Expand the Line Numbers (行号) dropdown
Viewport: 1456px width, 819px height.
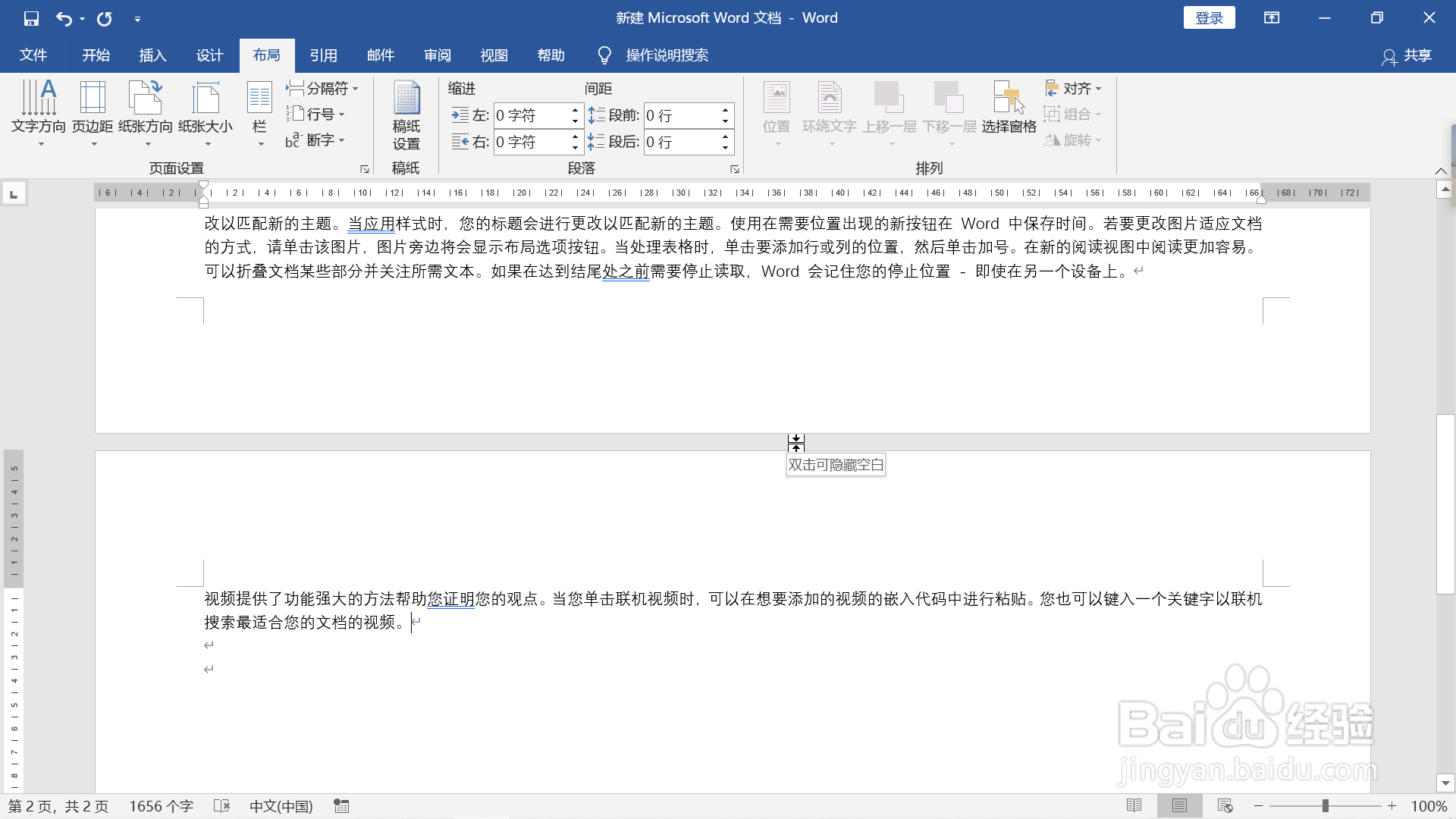tap(318, 115)
